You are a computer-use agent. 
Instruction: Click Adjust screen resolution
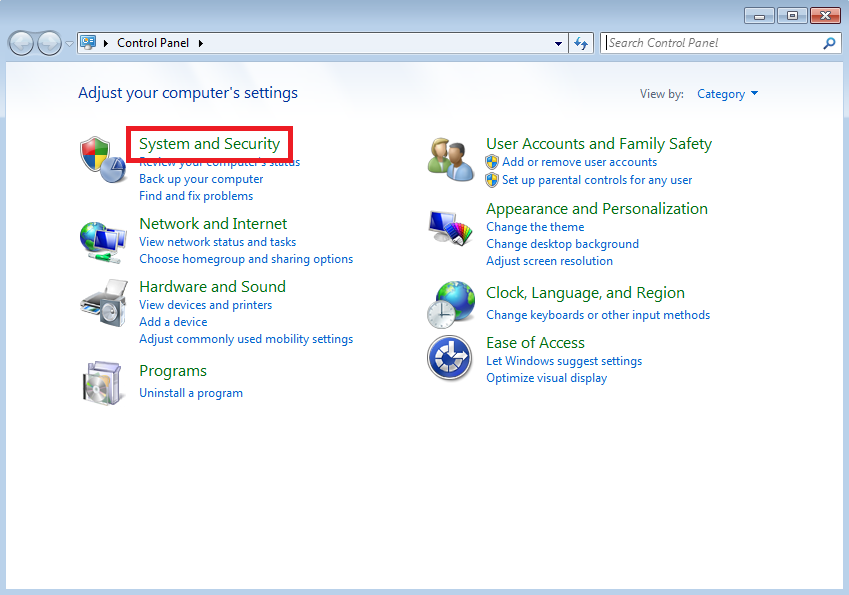549,261
